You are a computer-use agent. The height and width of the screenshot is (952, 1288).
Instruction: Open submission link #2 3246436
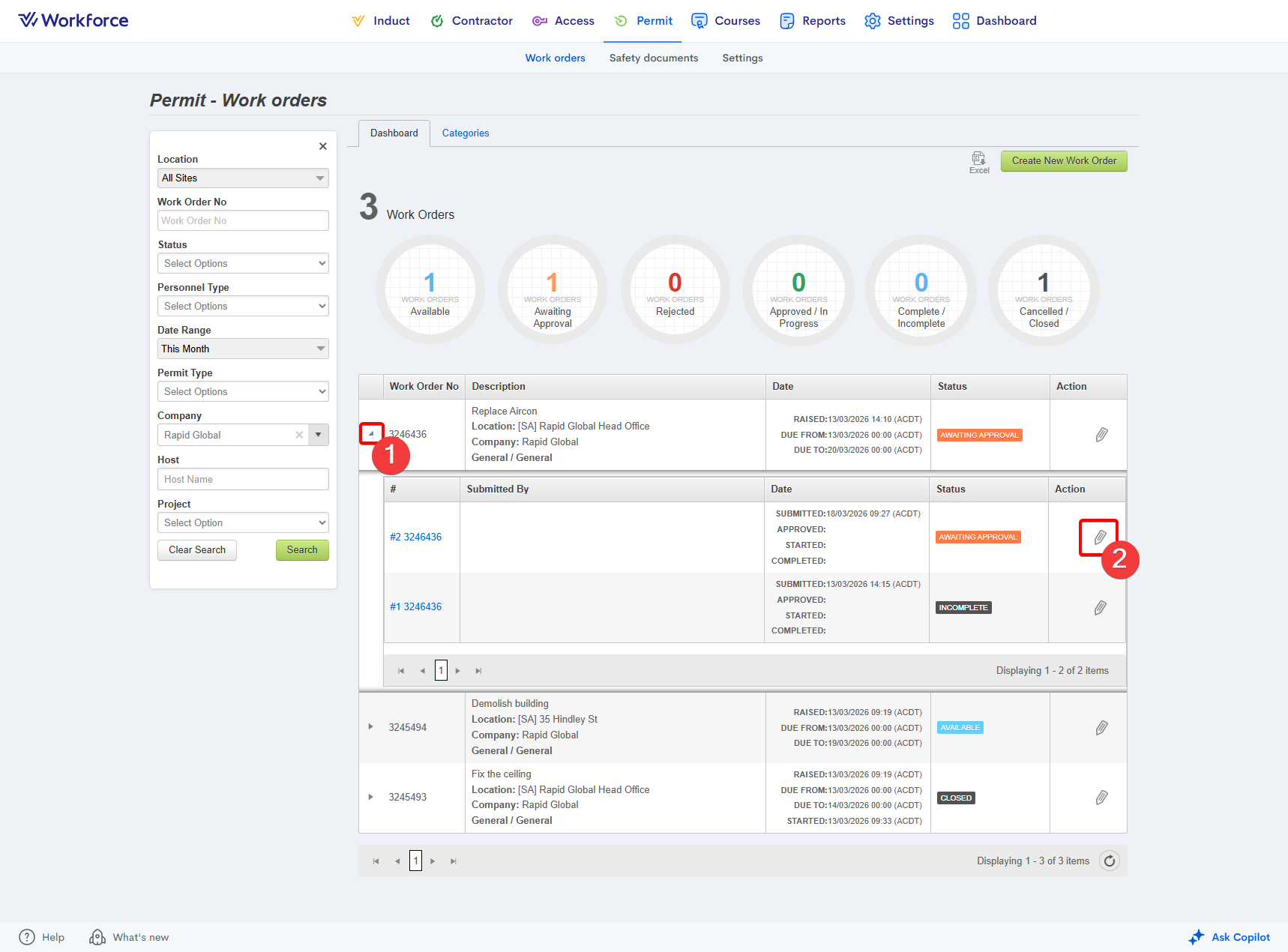[x=415, y=537]
